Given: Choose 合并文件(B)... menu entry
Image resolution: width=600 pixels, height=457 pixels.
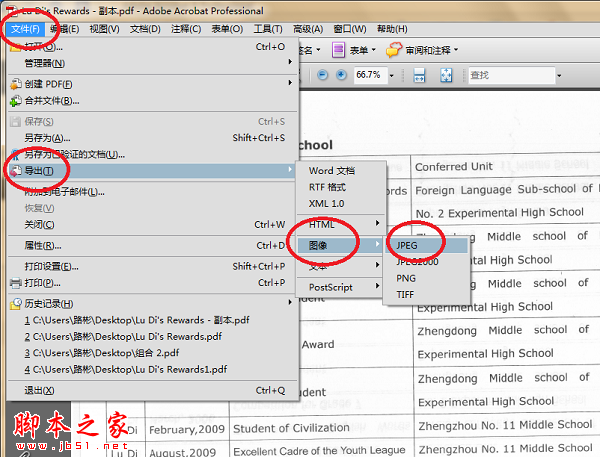Looking at the screenshot, I should point(152,101).
